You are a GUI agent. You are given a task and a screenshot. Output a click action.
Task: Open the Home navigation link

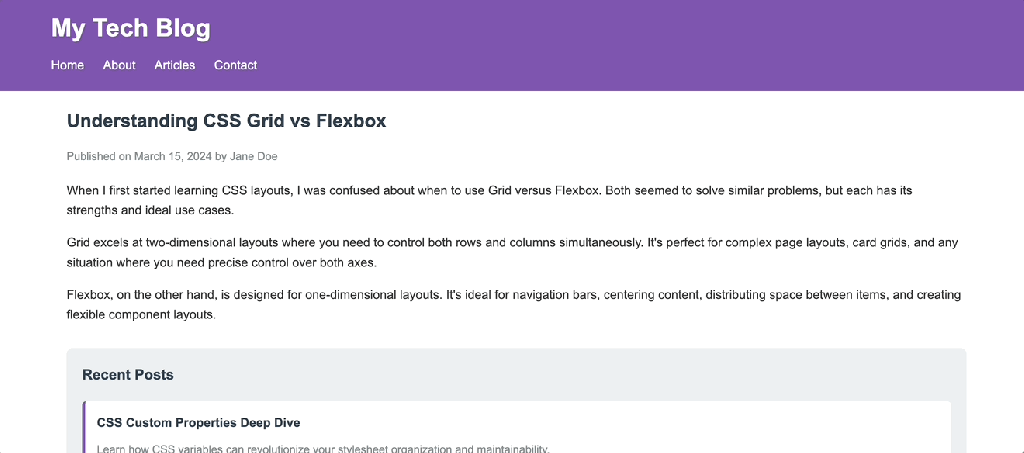[x=67, y=65]
